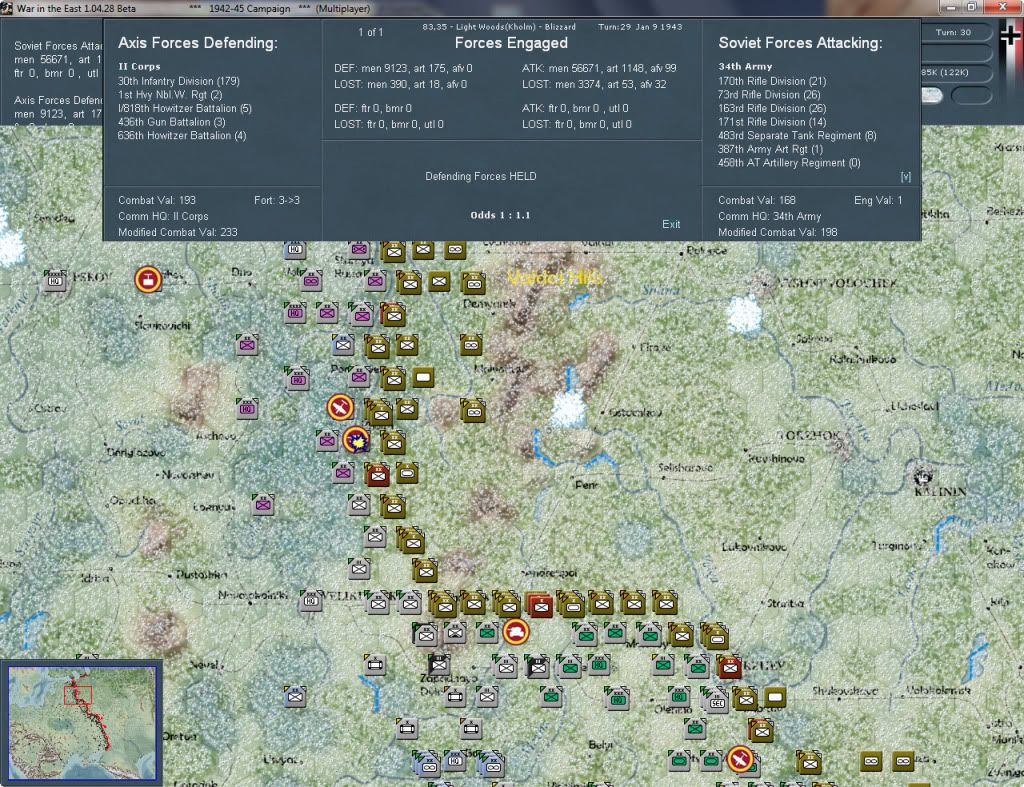Click the 458th AT Artillery Regiment (0) entry
The width and height of the screenshot is (1024, 787).
(789, 163)
